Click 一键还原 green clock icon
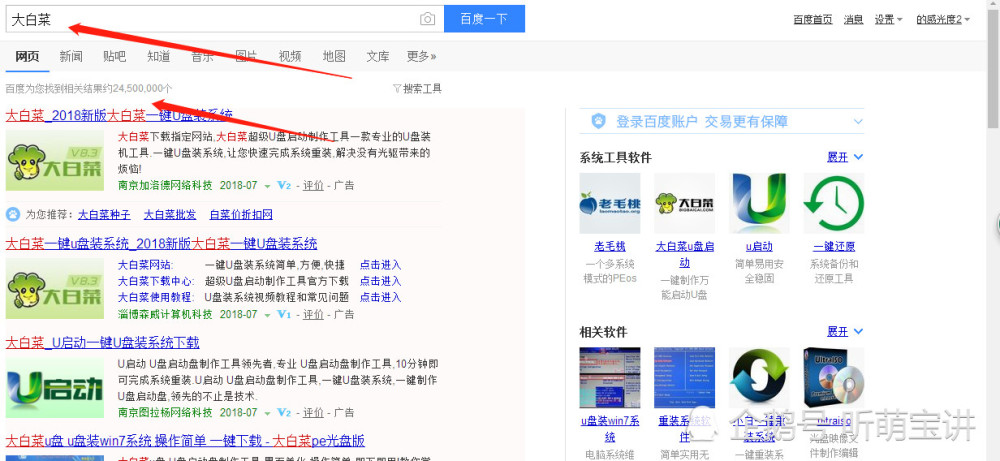Screen dimensions: 1000x461 pos(834,203)
